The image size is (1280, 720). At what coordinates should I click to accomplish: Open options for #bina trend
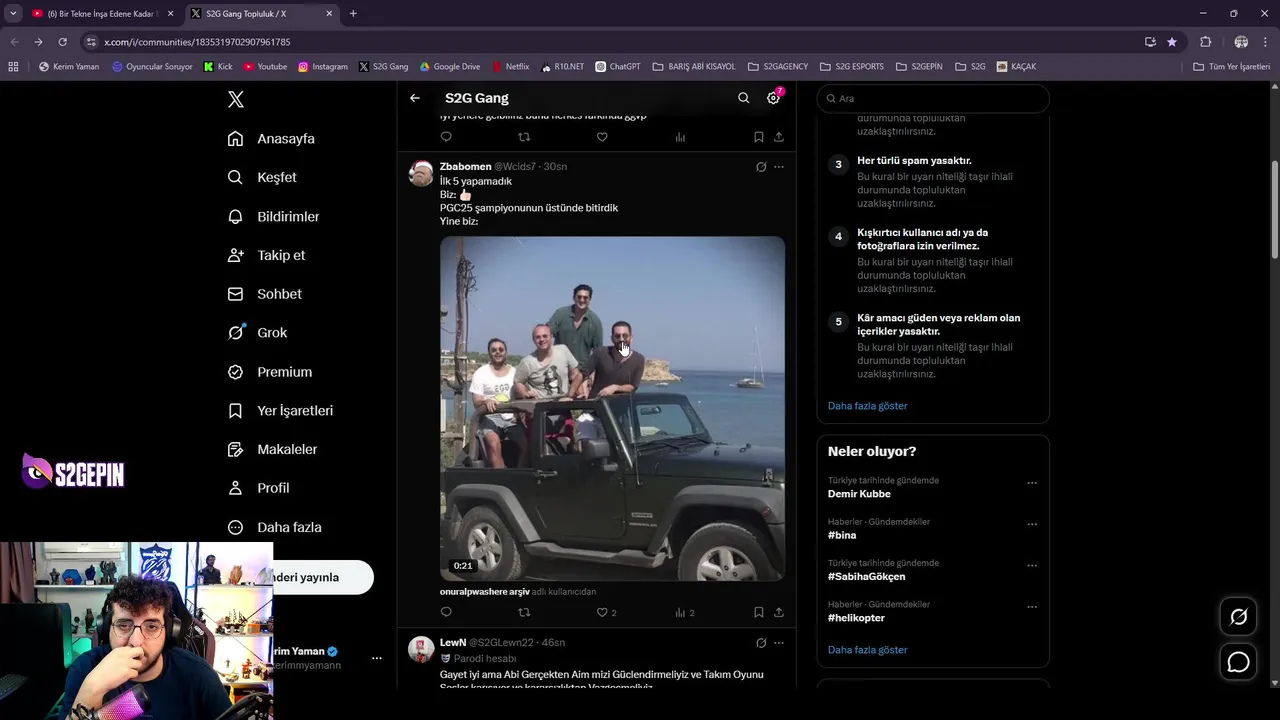coord(1032,524)
